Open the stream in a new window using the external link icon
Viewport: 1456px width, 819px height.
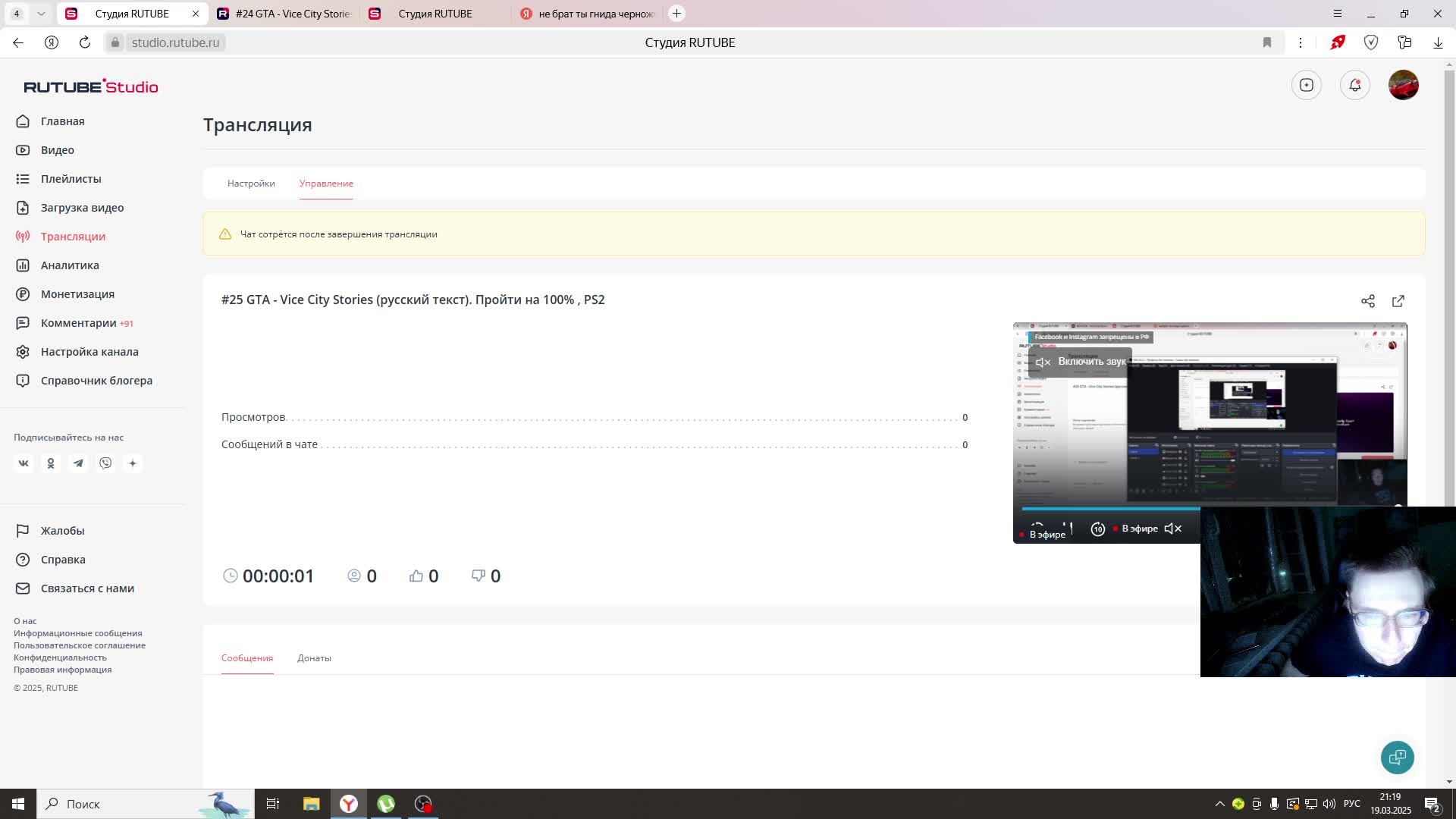coord(1398,301)
